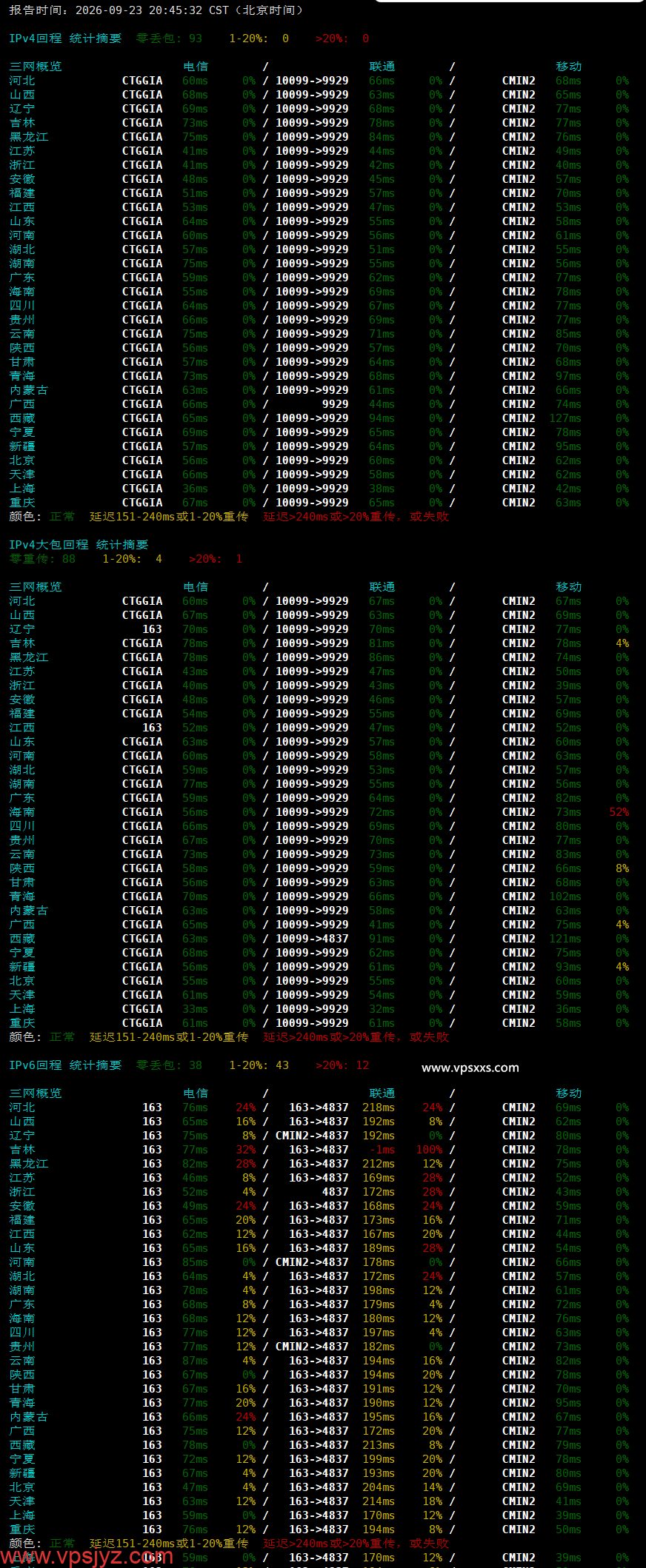The height and width of the screenshot is (1568, 646).
Task: Click the standalone "4837" route in 浙江 row
Action: 335,1192
